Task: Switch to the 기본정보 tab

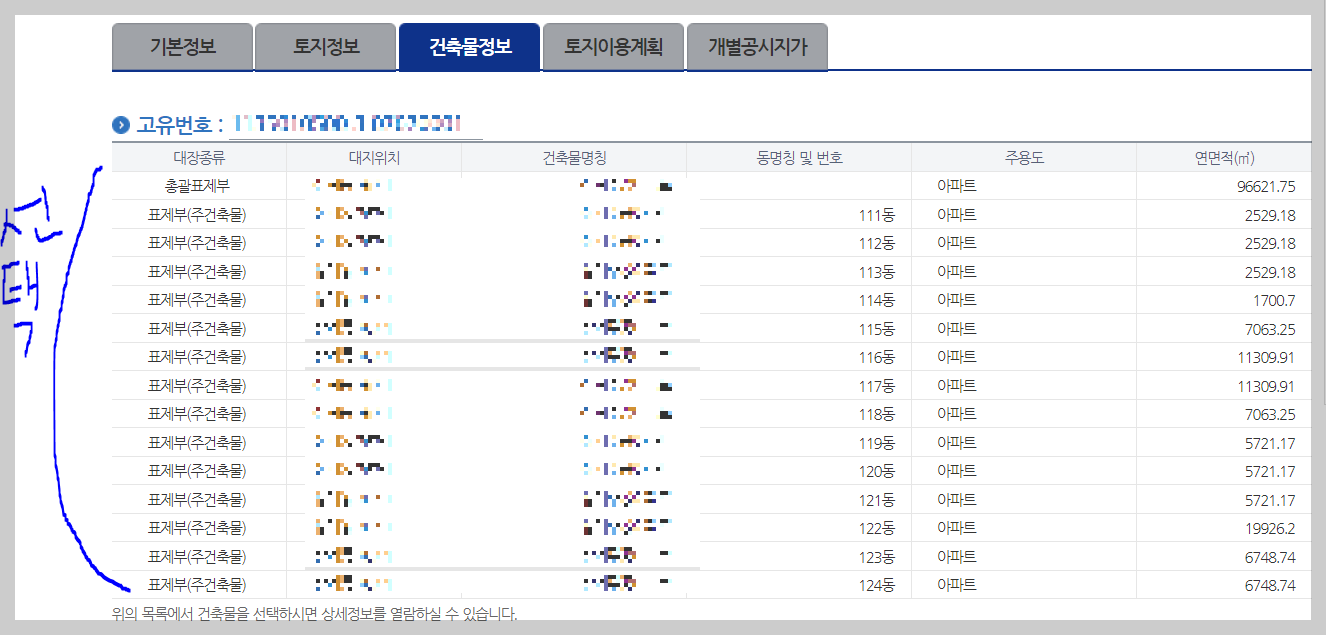Action: click(183, 45)
